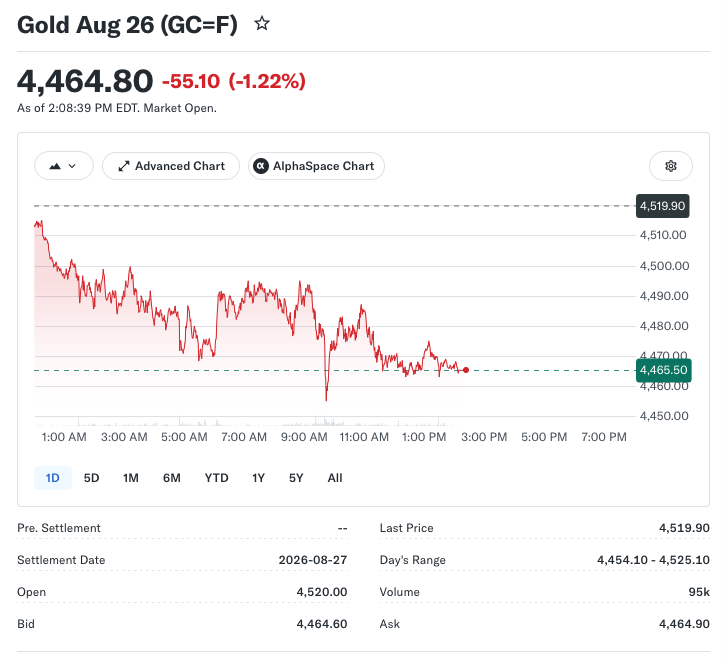Choose the 1Y range

pyautogui.click(x=258, y=478)
